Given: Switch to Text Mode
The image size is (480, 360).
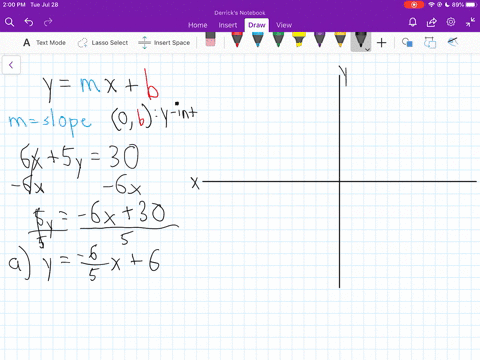Looking at the screenshot, I should (44, 43).
